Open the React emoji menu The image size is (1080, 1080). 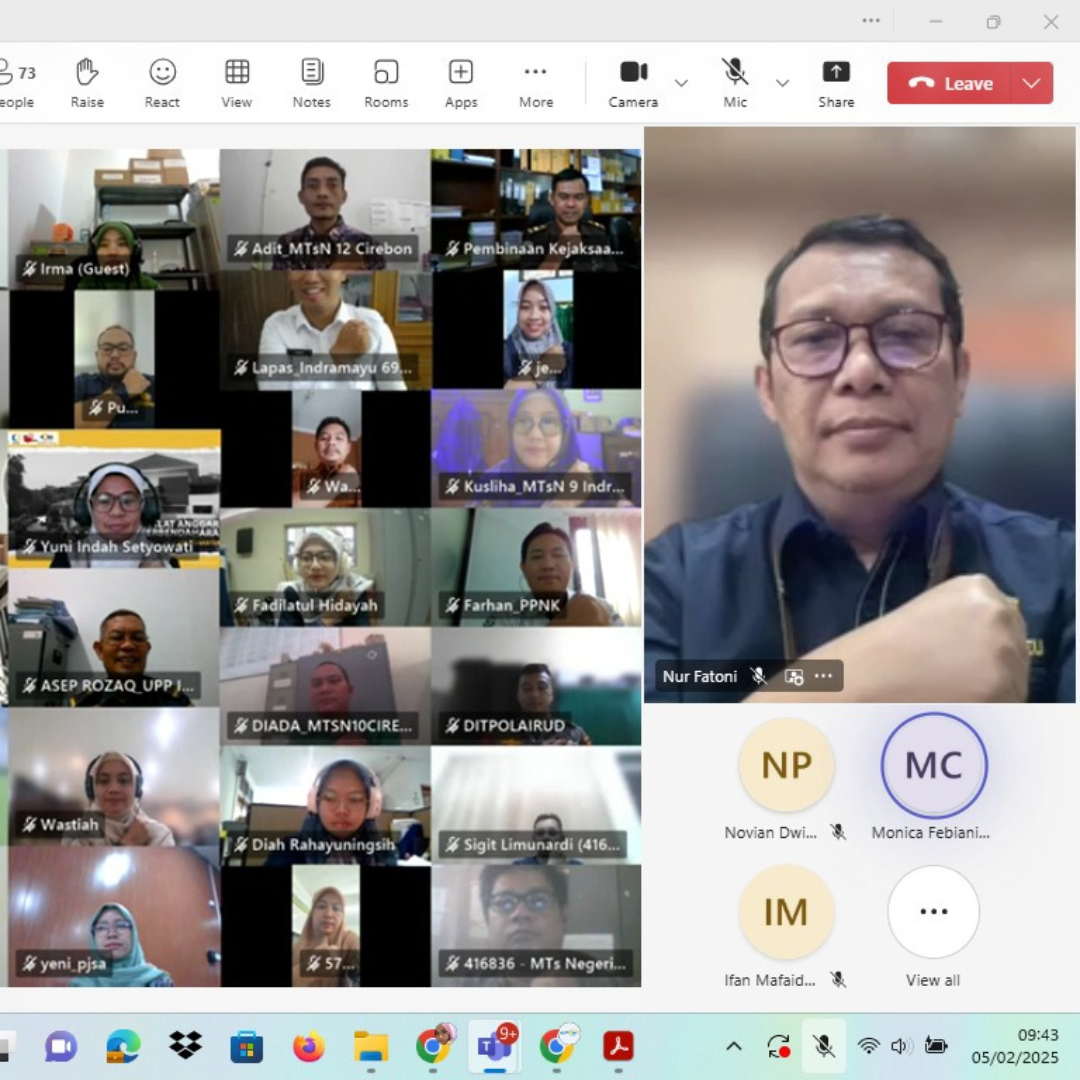click(162, 83)
